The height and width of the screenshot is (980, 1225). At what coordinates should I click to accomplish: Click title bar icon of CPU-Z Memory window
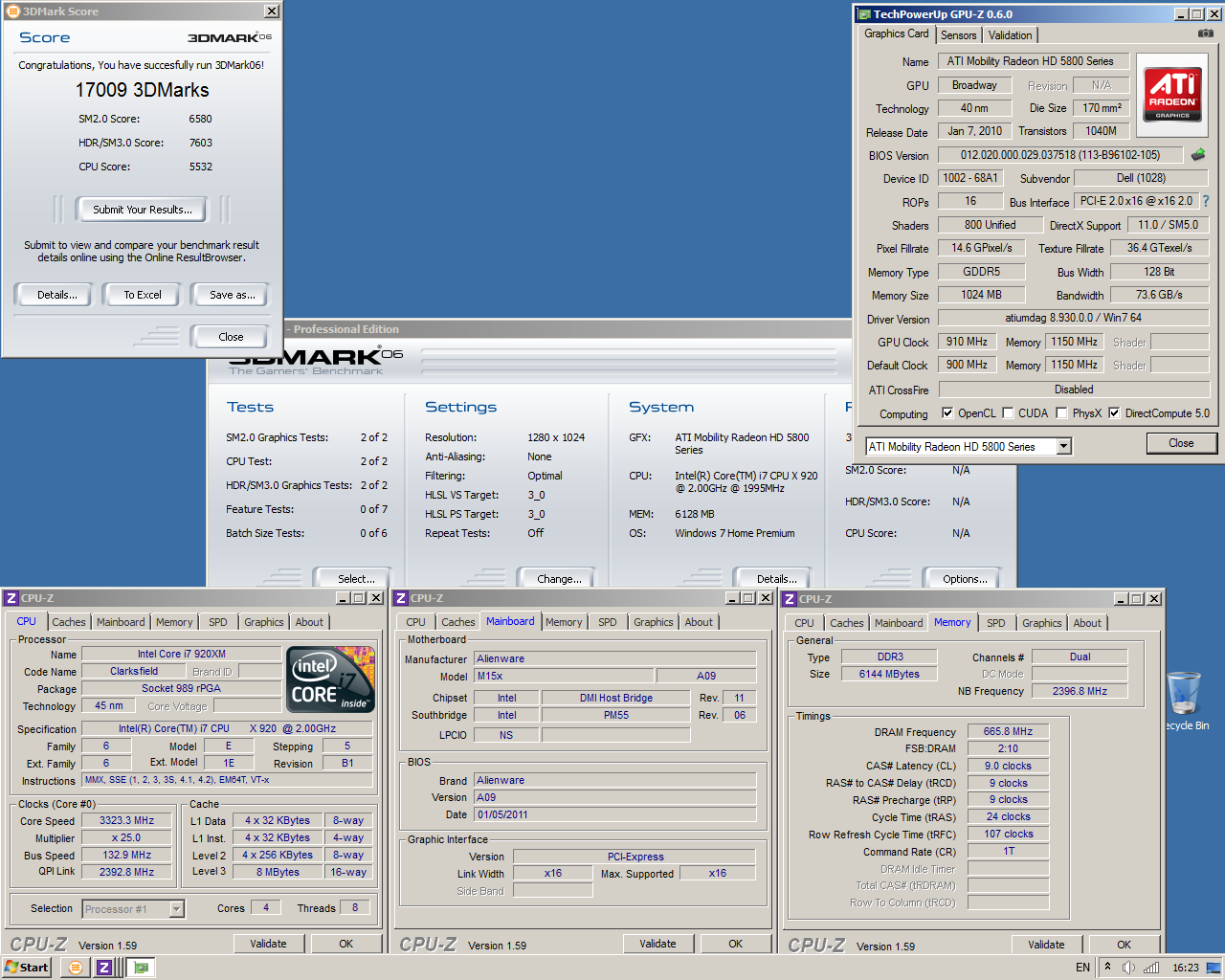point(790,599)
